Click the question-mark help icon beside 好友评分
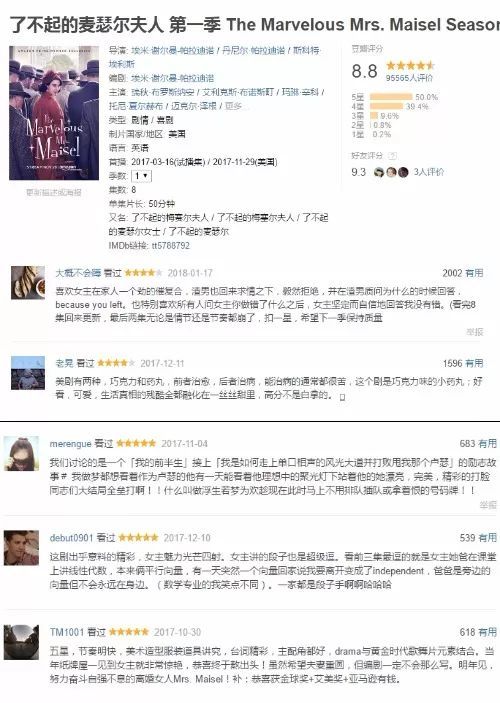 [392, 156]
